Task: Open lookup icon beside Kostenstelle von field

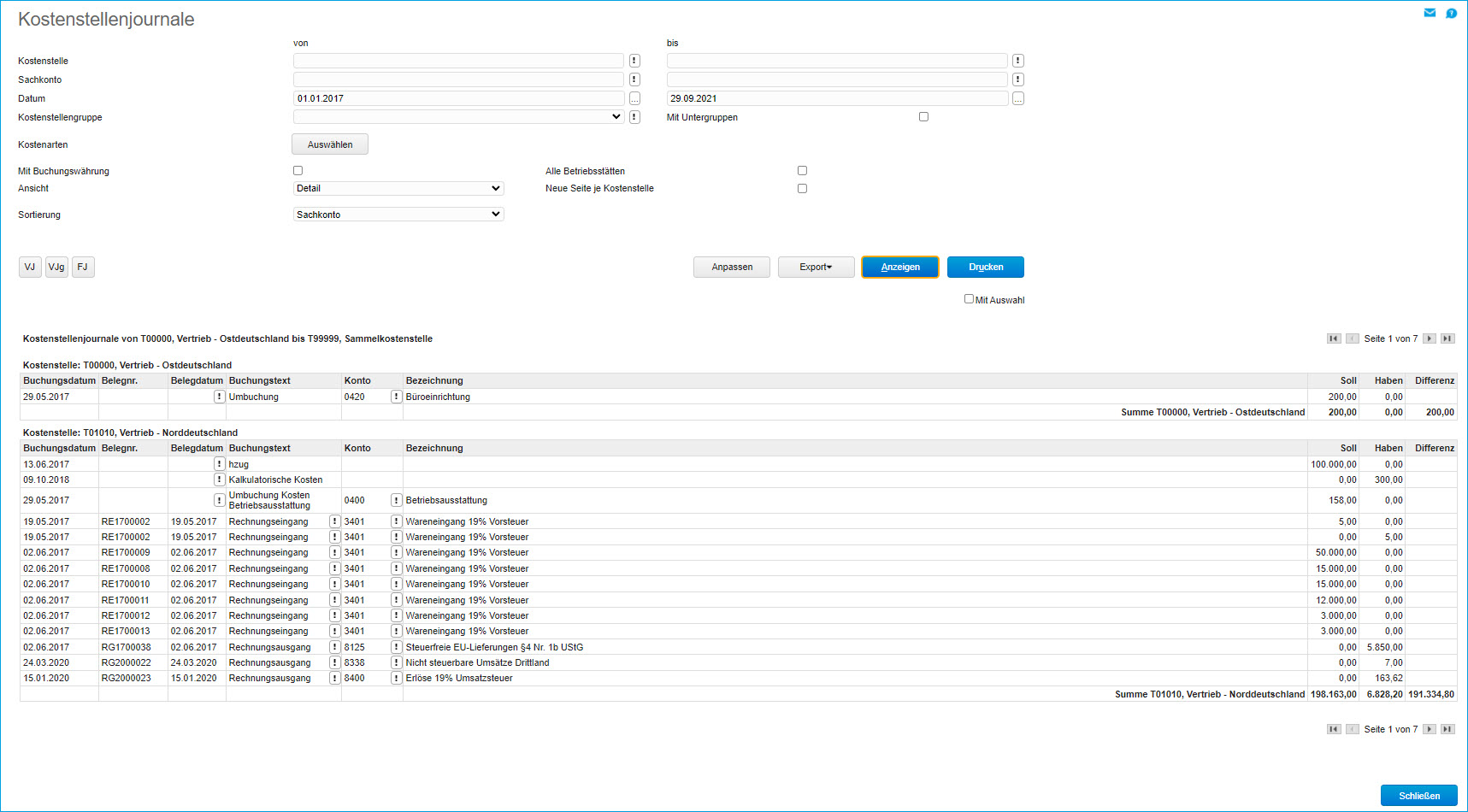Action: click(x=634, y=61)
